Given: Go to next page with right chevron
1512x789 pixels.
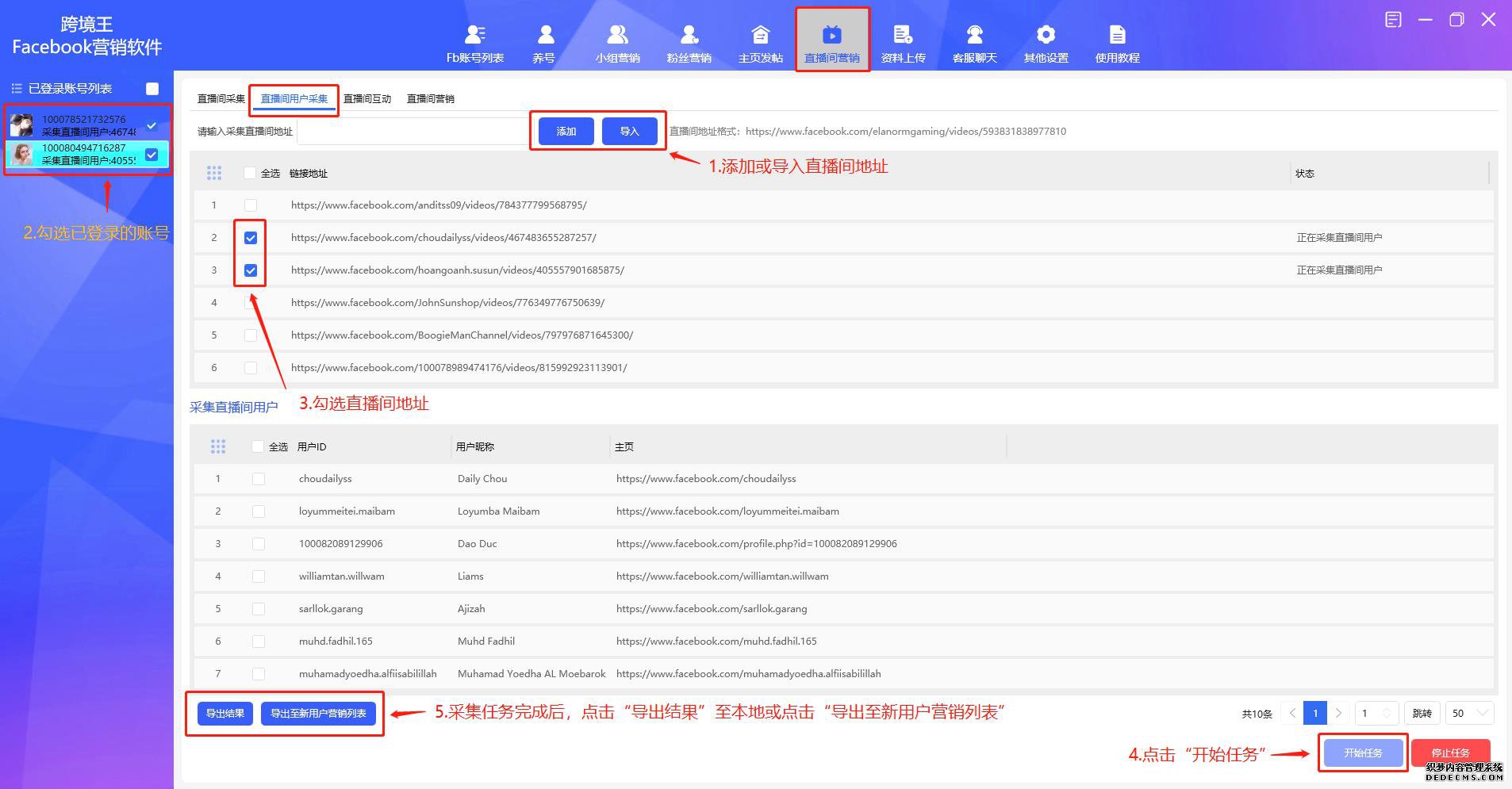Looking at the screenshot, I should [1338, 713].
